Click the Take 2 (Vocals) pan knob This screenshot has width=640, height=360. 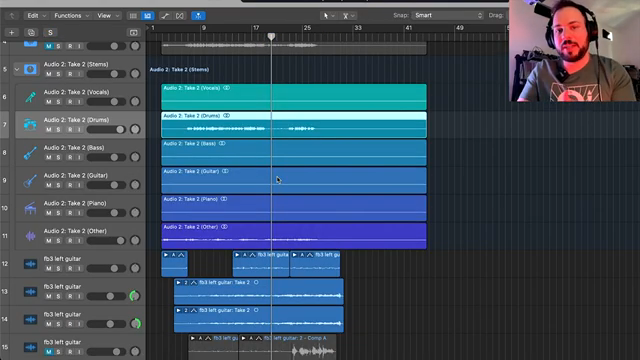pyautogui.click(x=135, y=102)
